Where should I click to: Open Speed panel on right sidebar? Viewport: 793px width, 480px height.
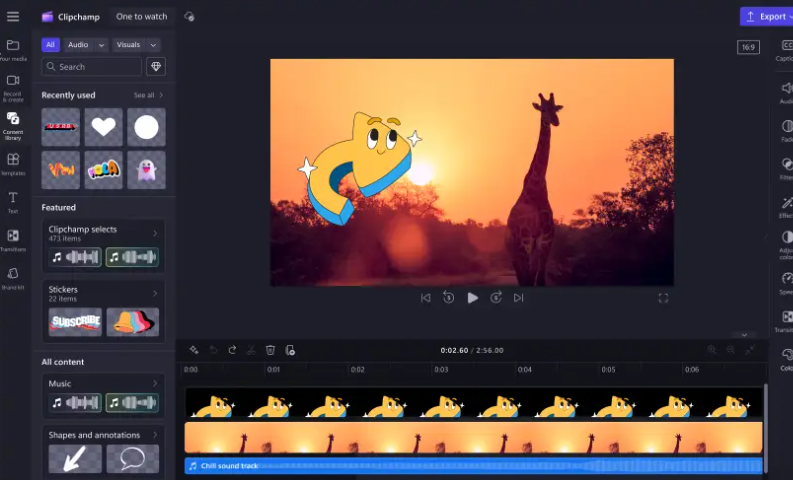click(785, 283)
